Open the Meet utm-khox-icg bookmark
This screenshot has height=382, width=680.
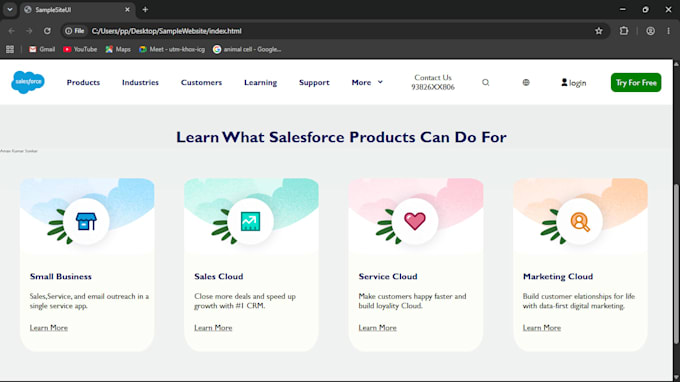pyautogui.click(x=172, y=49)
